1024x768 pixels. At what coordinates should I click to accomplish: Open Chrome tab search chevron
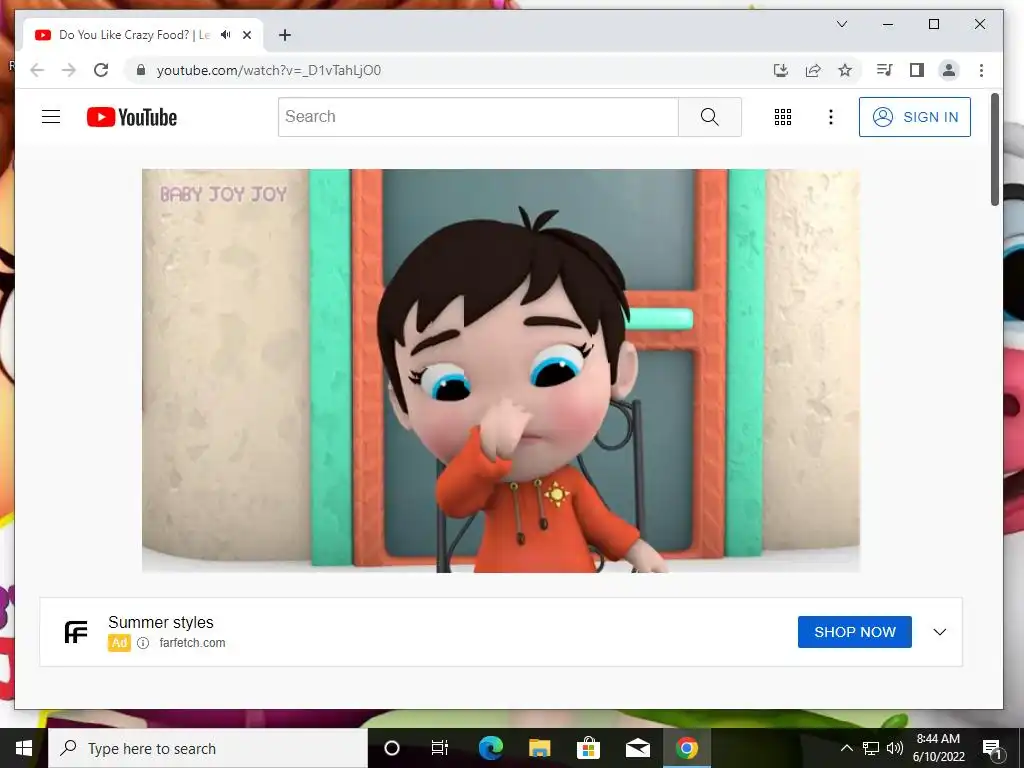(x=842, y=24)
